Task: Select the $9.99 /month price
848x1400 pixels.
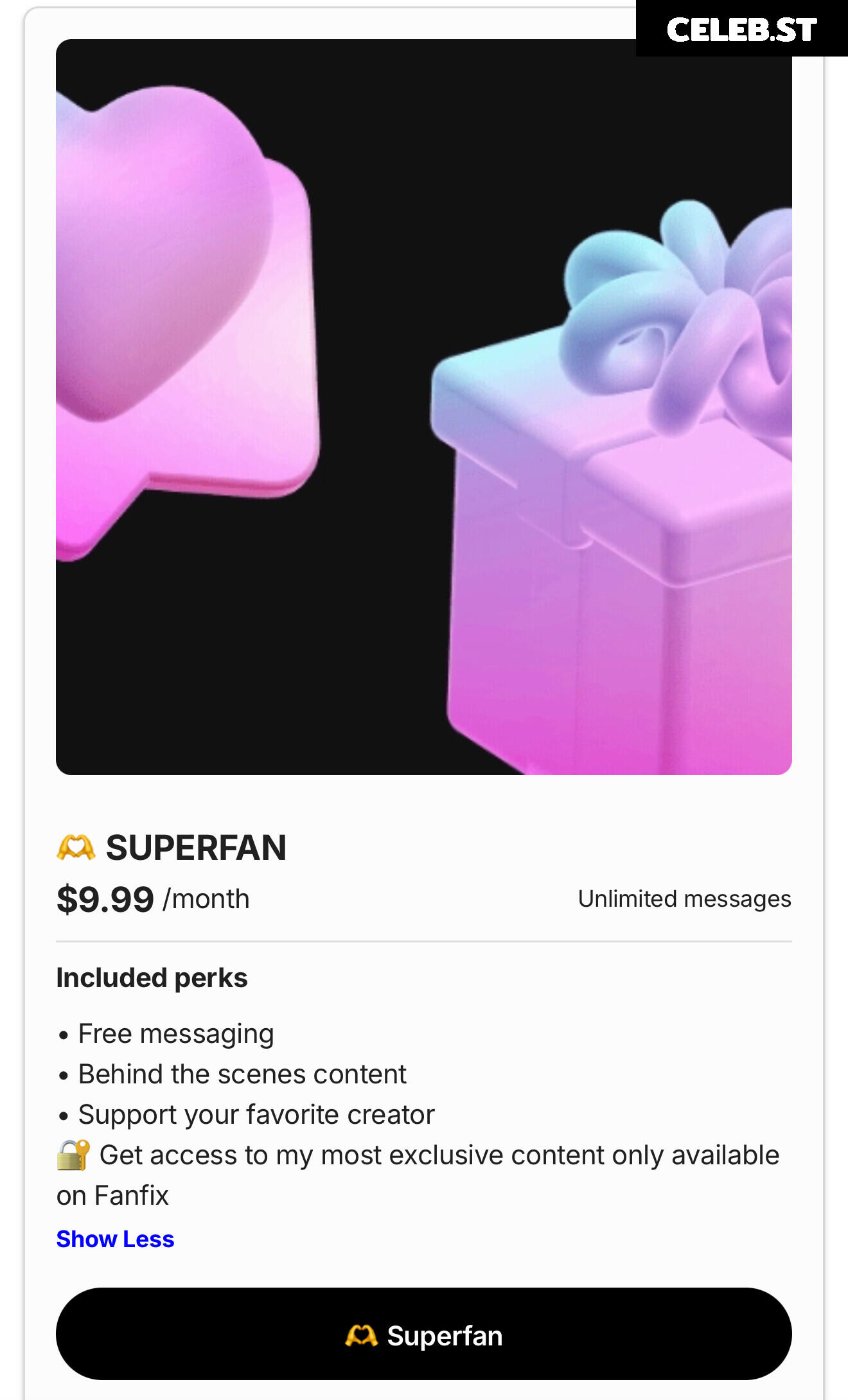Action: (153, 899)
